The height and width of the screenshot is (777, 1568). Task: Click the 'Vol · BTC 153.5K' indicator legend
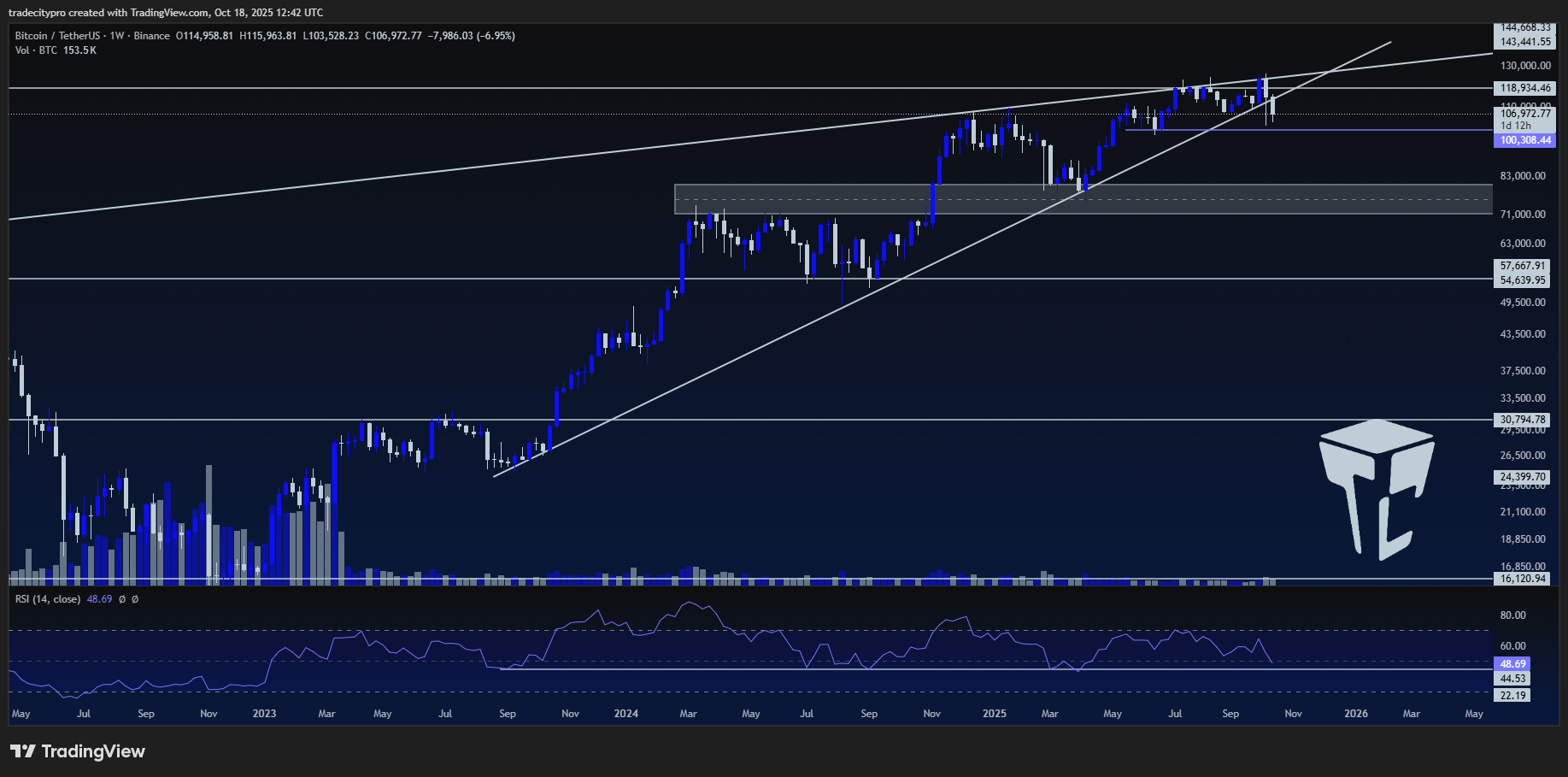pos(56,50)
